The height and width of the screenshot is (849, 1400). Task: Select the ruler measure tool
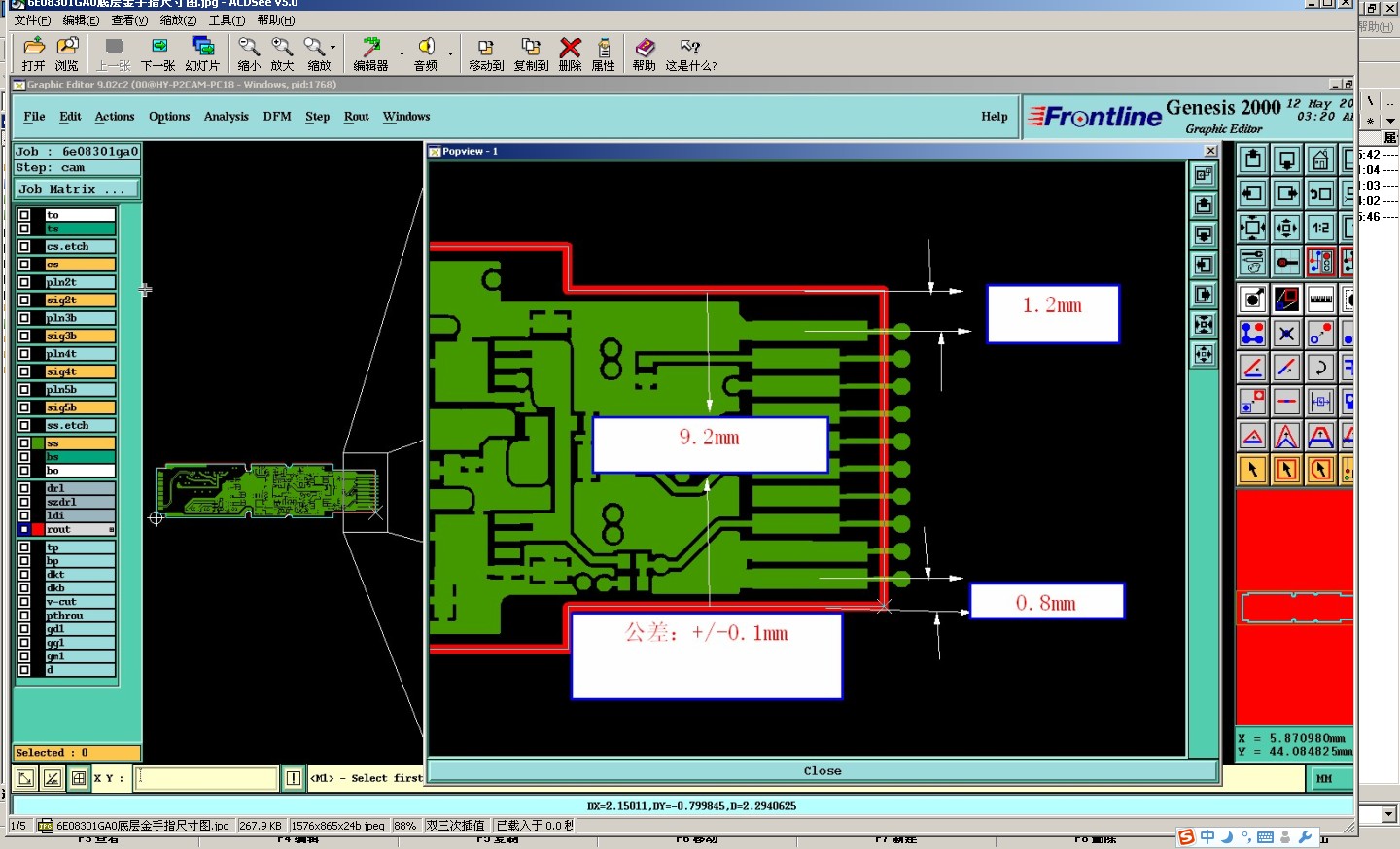1320,299
